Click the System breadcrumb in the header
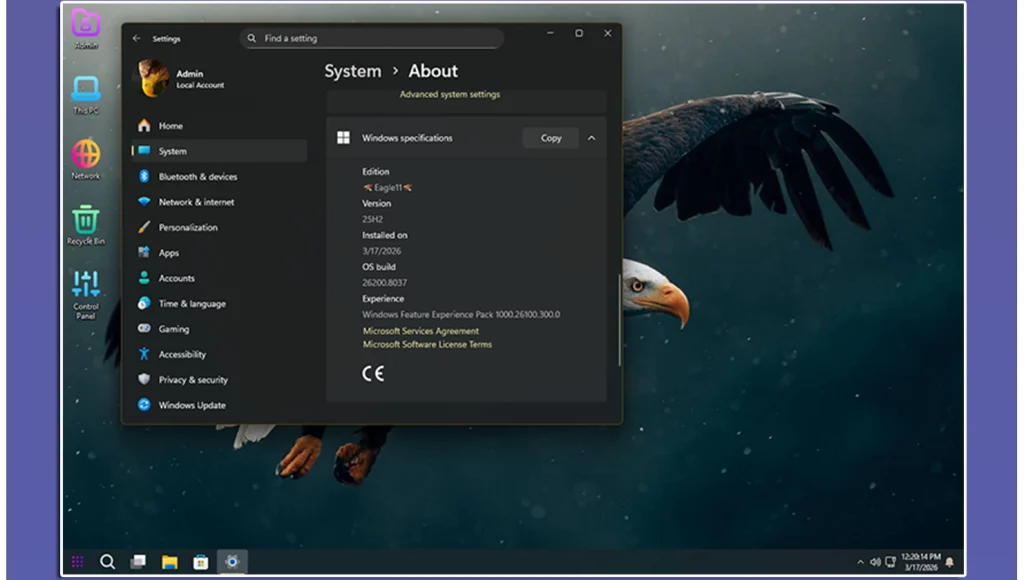The image size is (1024, 580). tap(352, 71)
